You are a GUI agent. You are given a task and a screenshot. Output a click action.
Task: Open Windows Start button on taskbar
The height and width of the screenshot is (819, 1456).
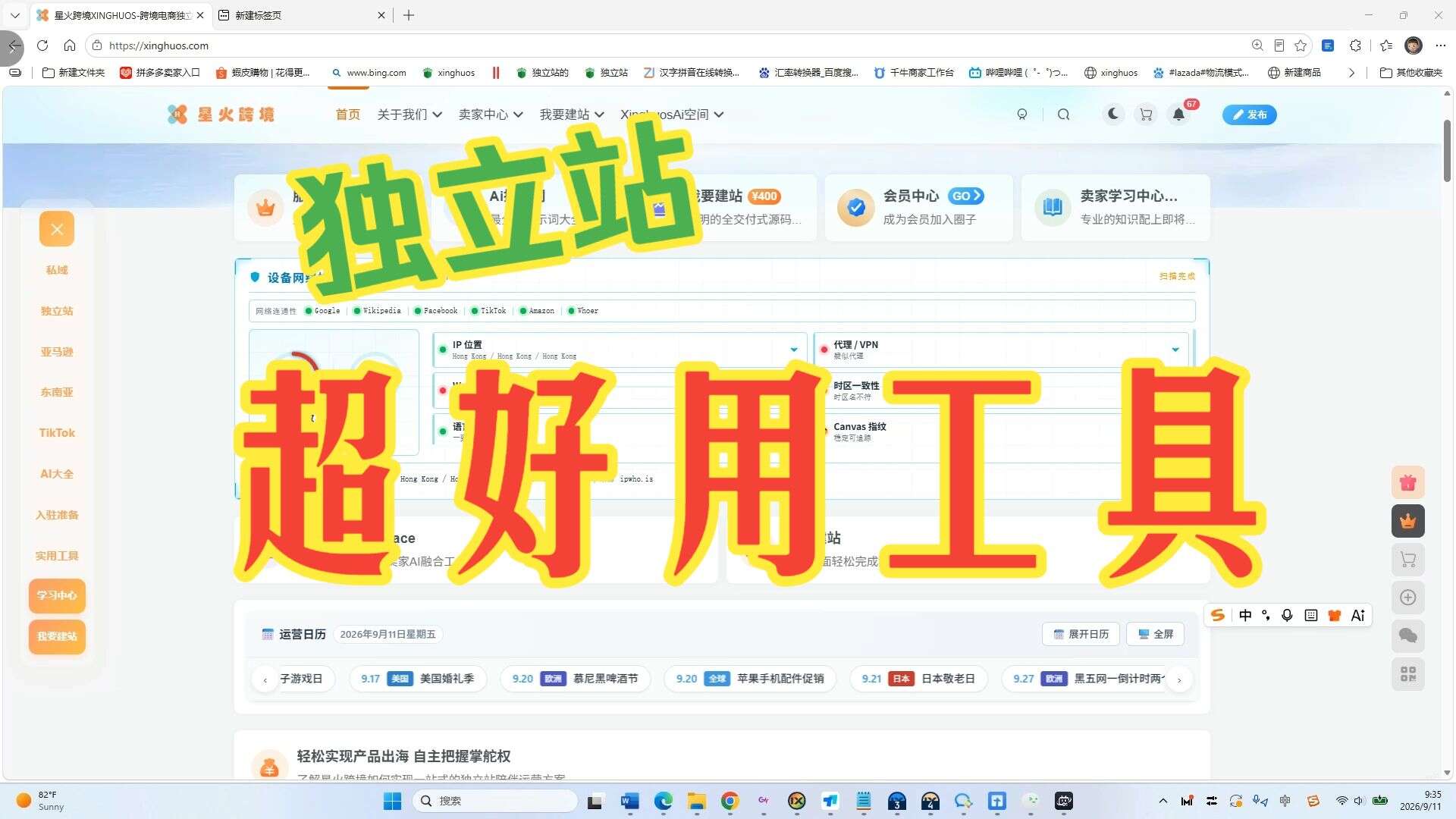coord(392,801)
